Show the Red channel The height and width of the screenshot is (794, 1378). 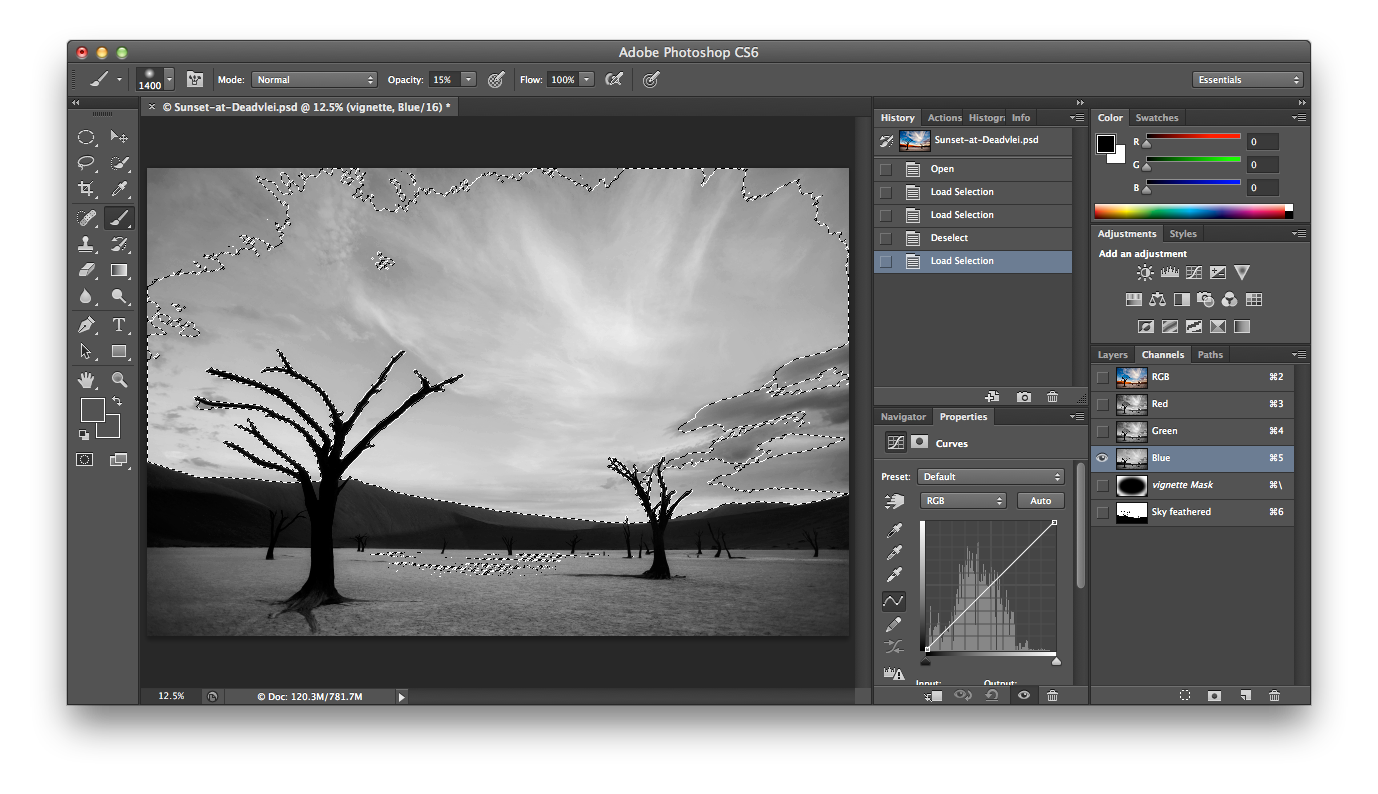(1102, 404)
